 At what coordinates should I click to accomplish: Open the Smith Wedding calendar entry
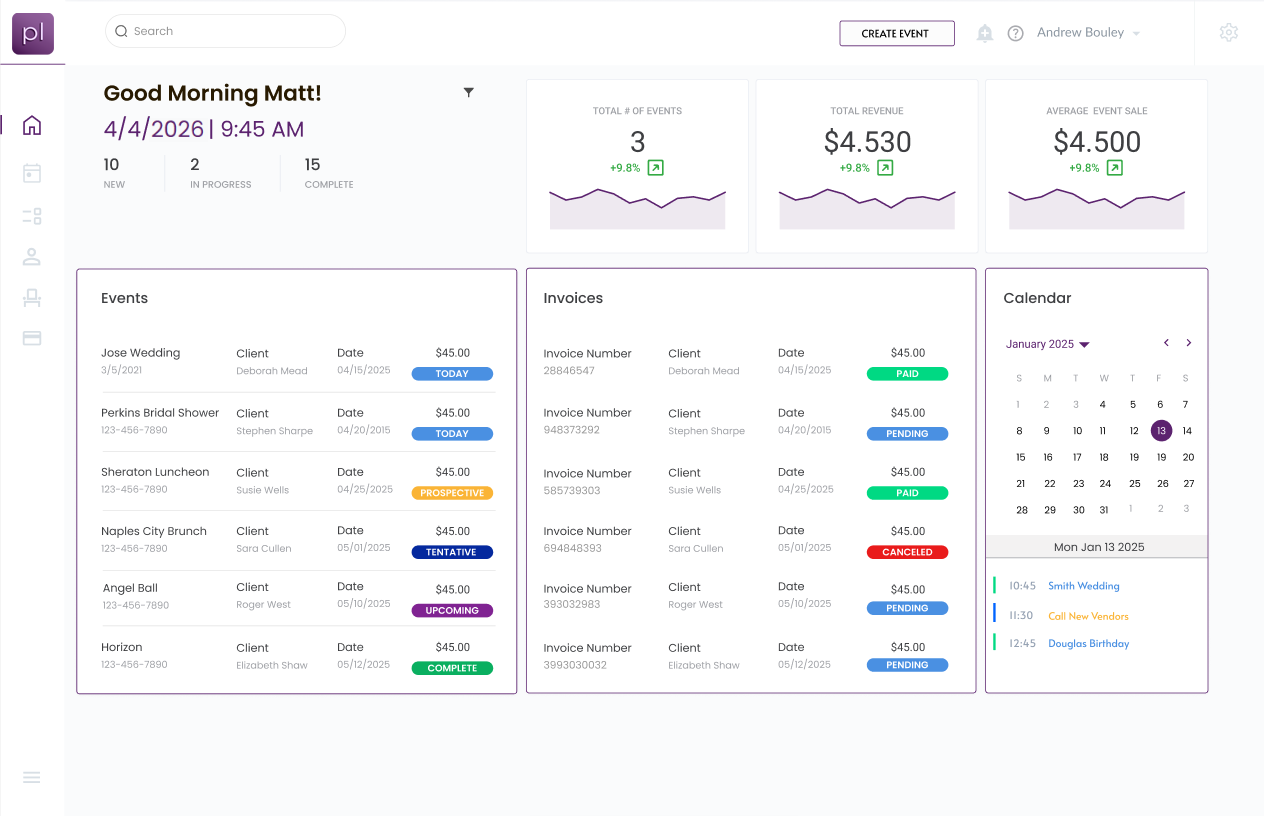1083,585
